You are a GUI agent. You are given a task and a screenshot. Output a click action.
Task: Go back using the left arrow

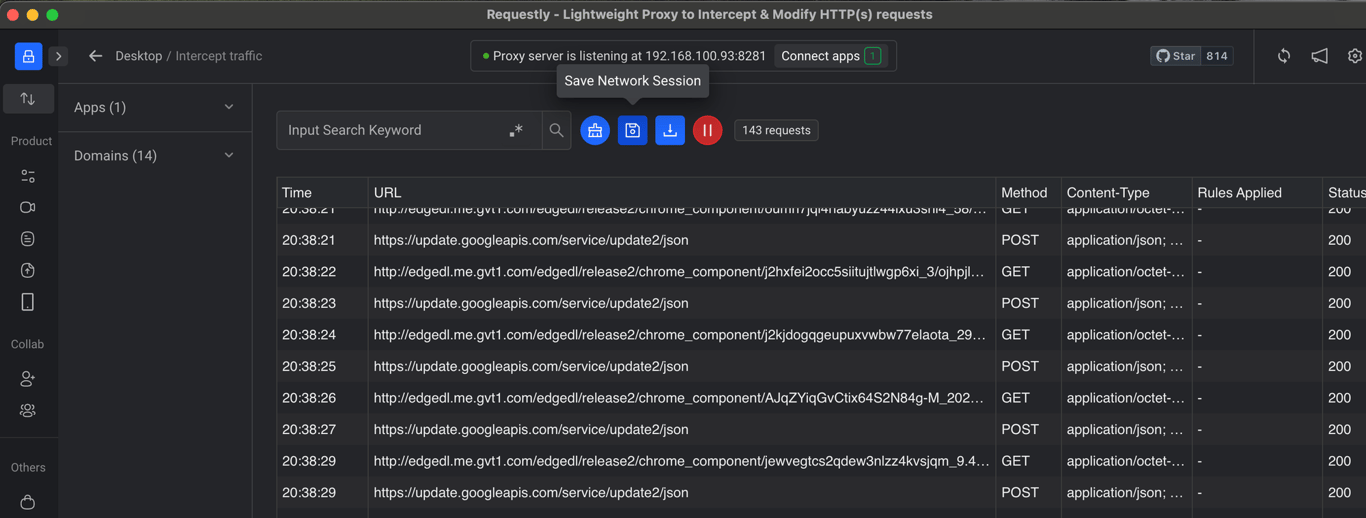point(95,56)
